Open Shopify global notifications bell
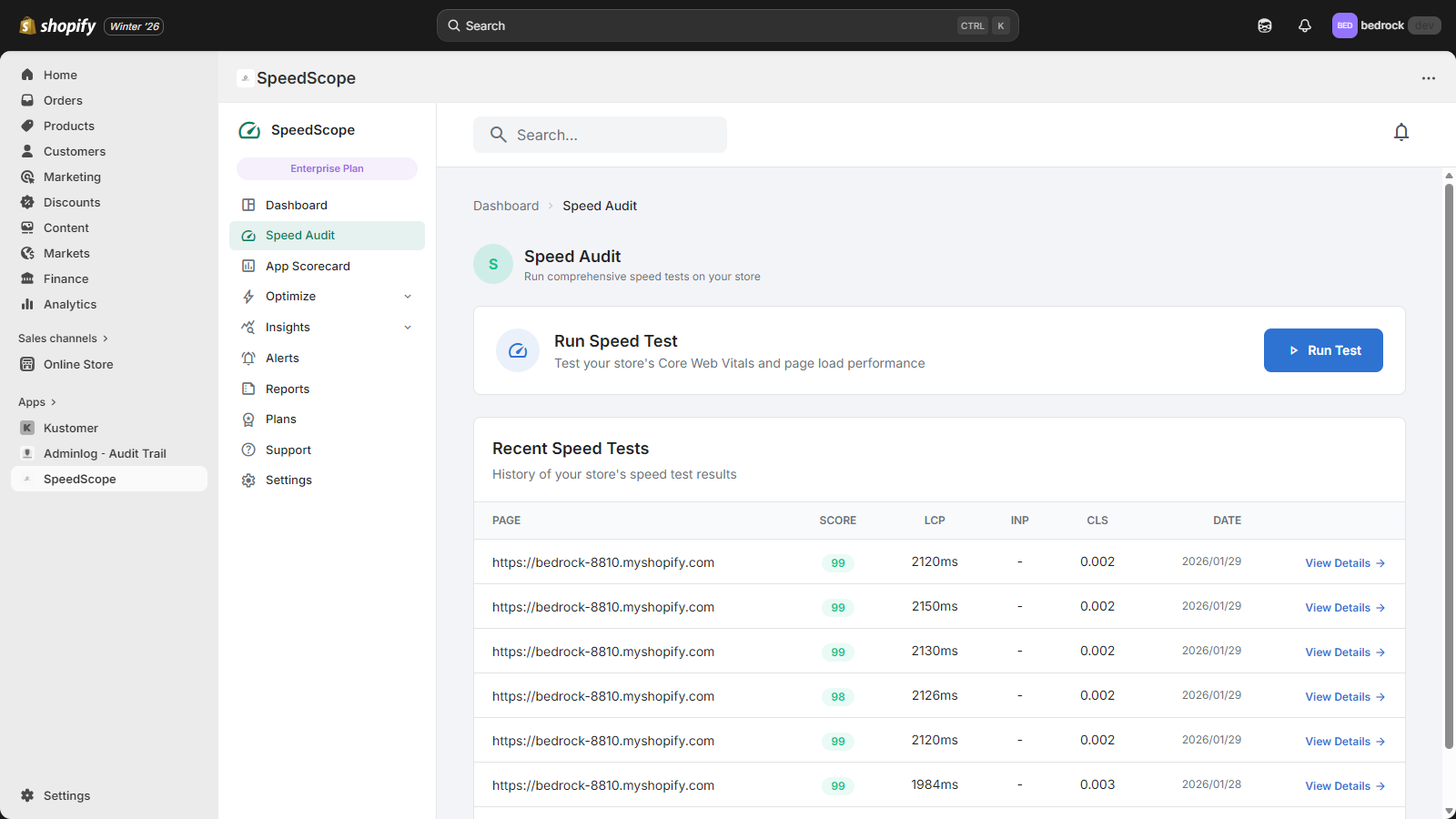This screenshot has width=1456, height=819. click(1304, 25)
